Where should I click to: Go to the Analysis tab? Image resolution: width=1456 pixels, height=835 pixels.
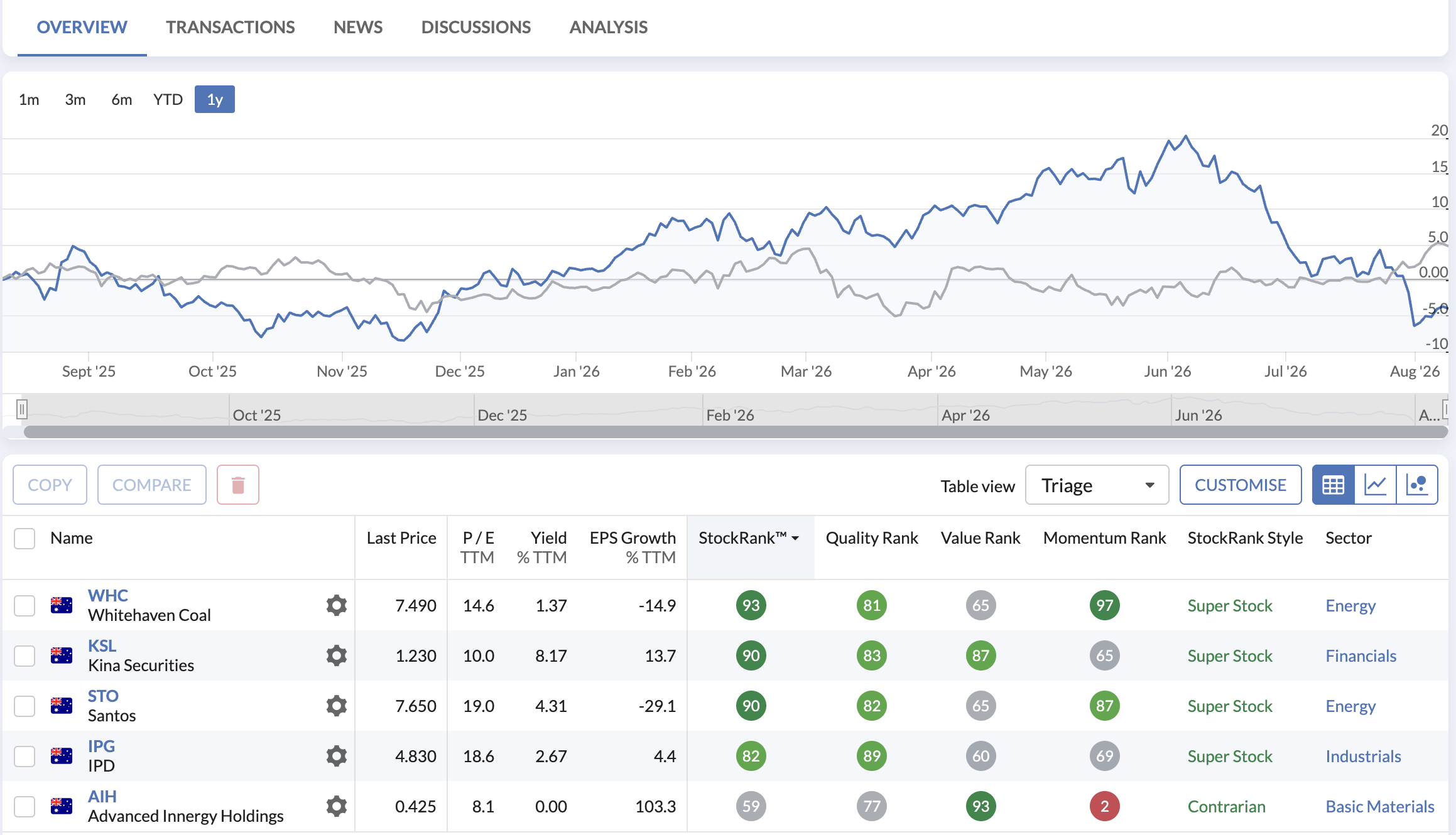(x=608, y=27)
